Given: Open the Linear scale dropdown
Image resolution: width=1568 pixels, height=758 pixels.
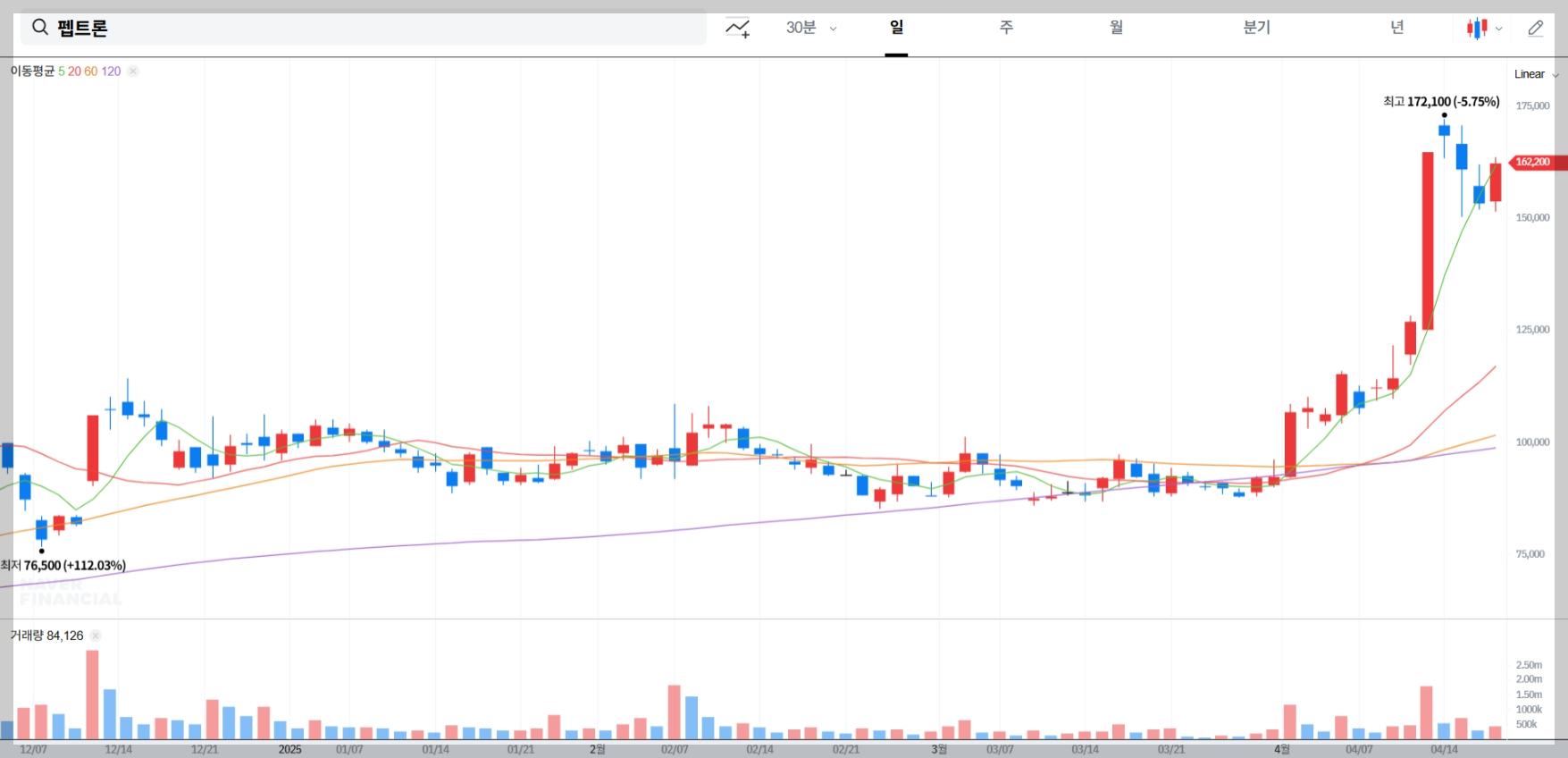Looking at the screenshot, I should [x=1536, y=74].
